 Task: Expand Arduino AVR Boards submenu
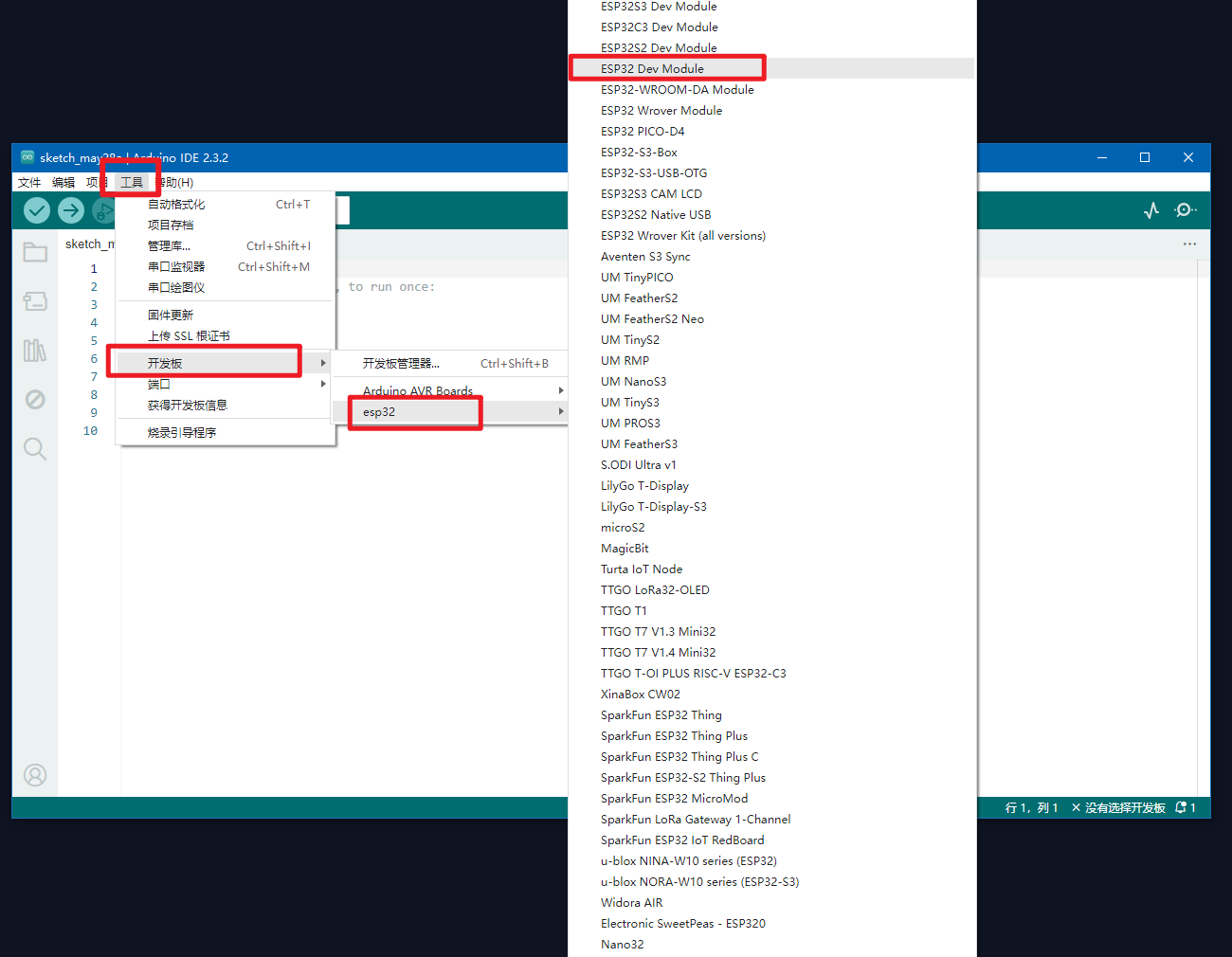(x=451, y=390)
